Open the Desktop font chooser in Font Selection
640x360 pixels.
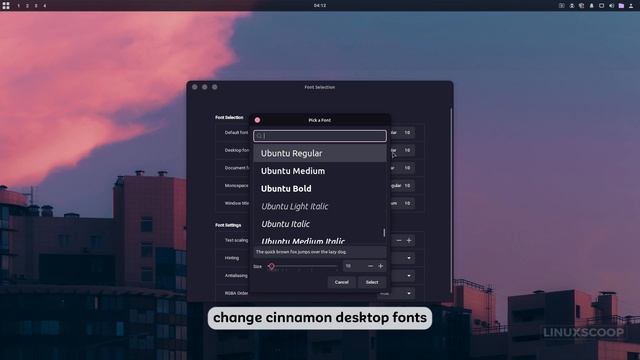click(402, 150)
